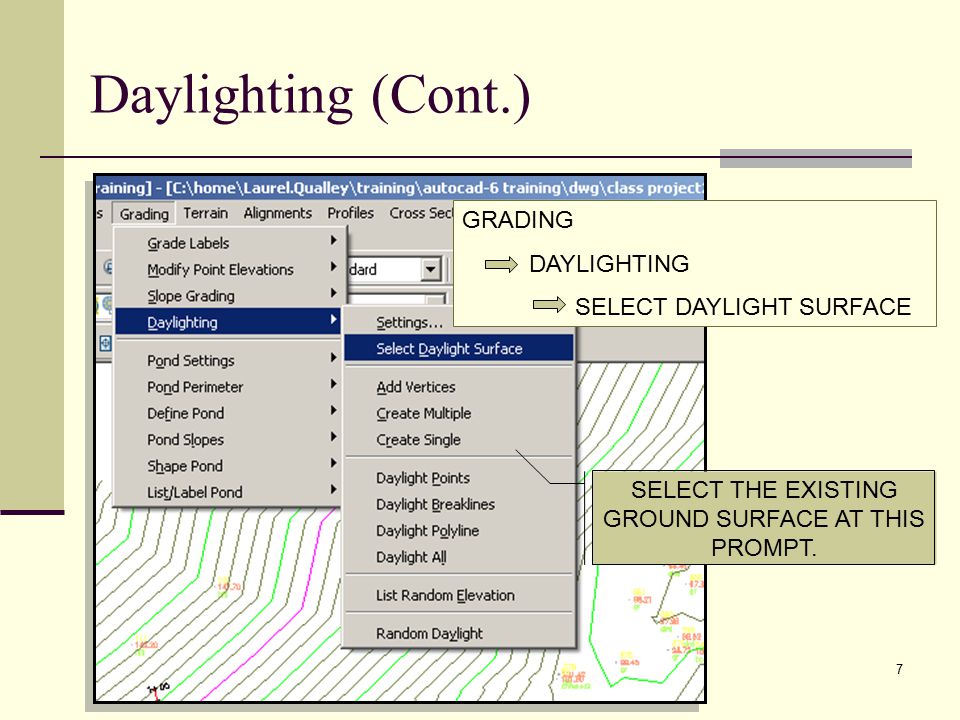
Task: Choose Add Vertices
Action: 459,387
